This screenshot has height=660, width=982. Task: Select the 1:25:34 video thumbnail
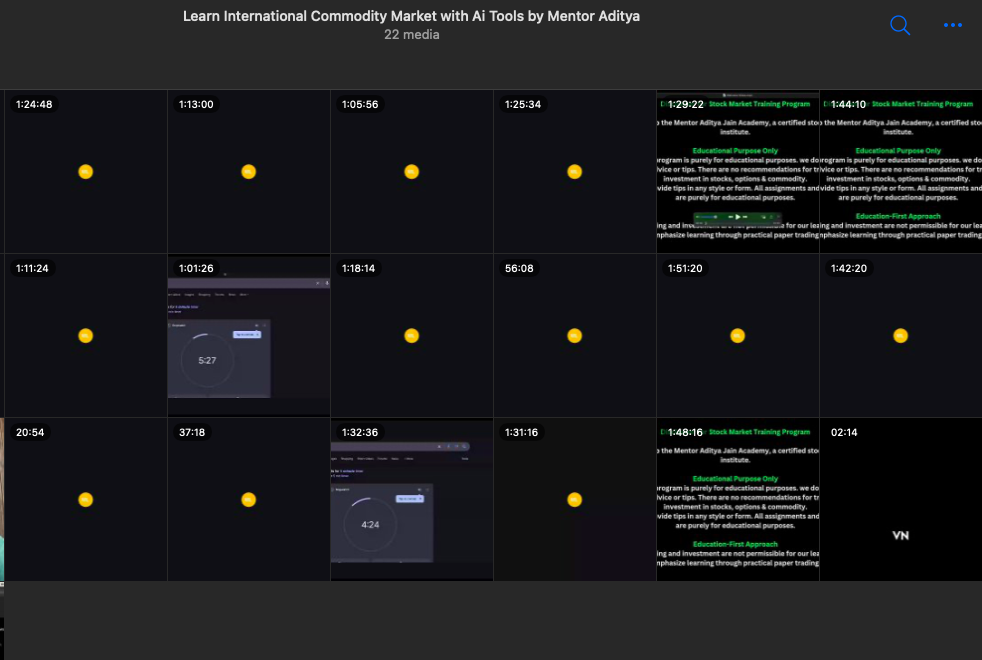[574, 172]
